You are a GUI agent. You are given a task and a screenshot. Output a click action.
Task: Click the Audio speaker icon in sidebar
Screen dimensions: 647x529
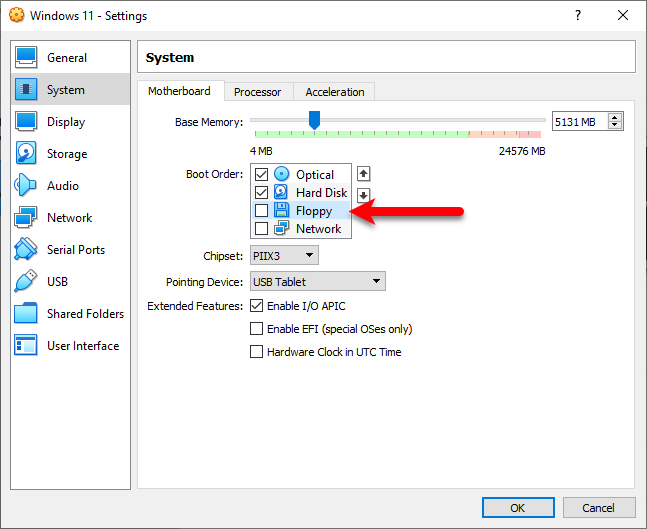coord(25,185)
